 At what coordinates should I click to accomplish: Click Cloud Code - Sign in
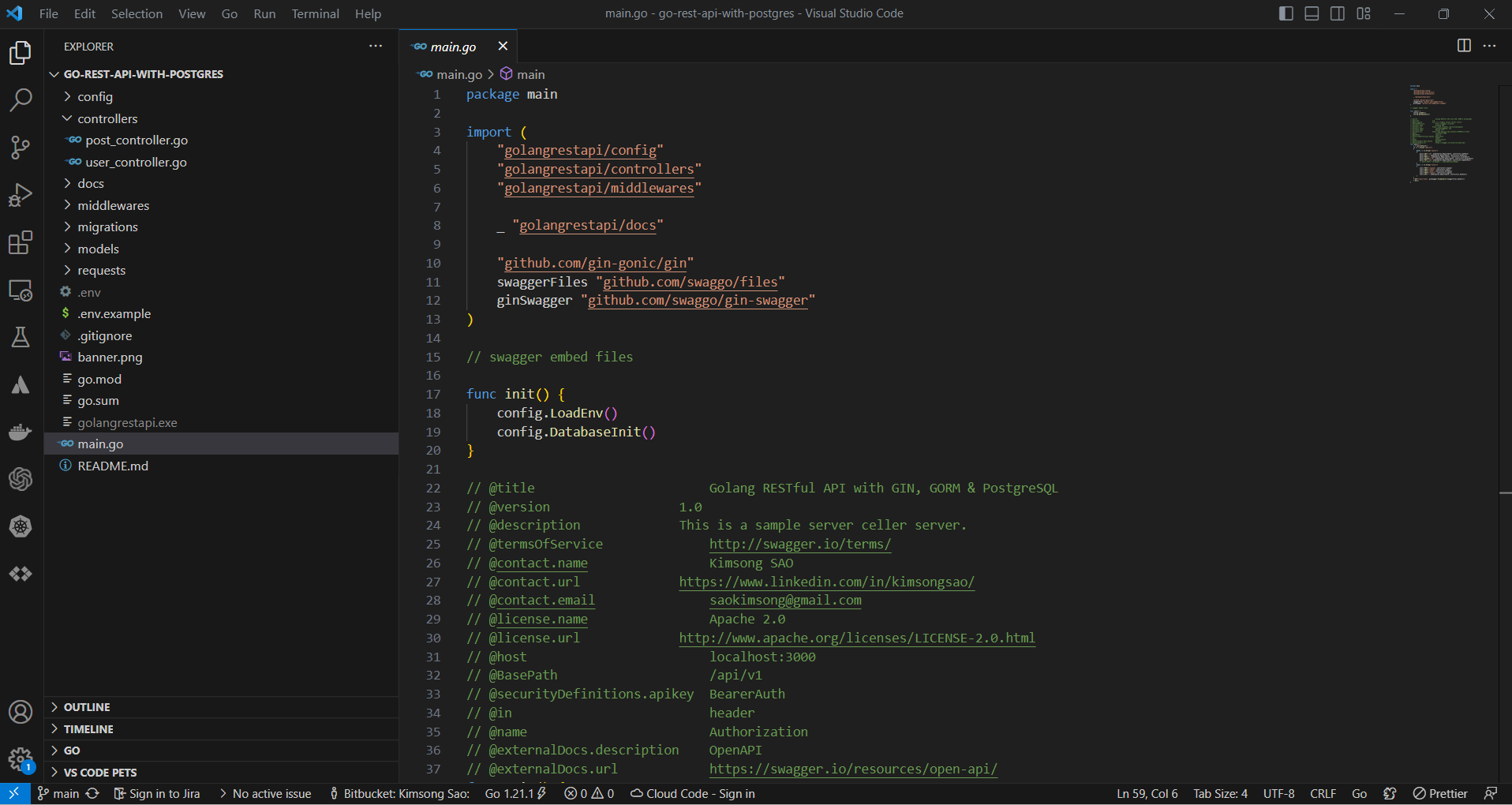693,793
